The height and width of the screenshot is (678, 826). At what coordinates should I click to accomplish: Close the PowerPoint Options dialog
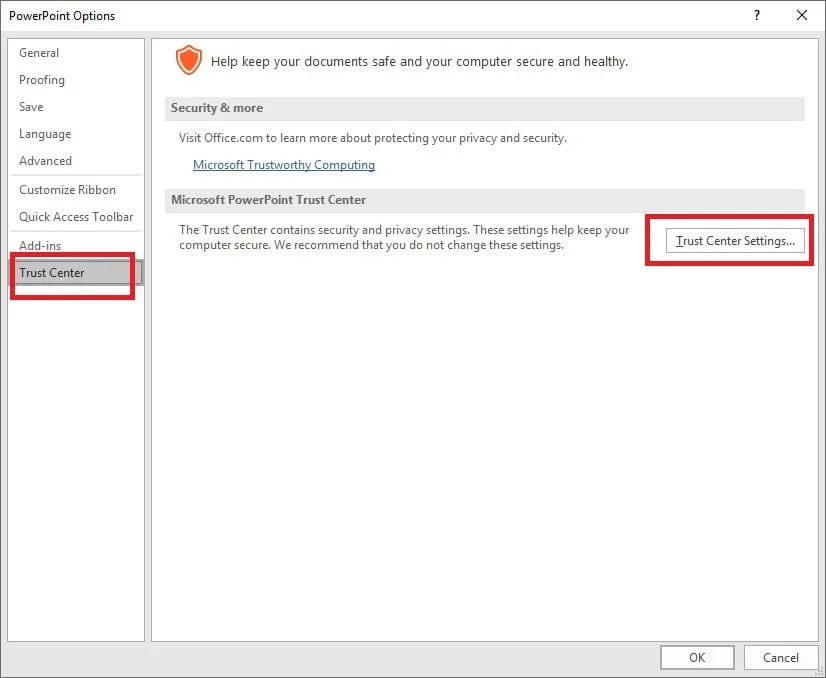click(802, 15)
